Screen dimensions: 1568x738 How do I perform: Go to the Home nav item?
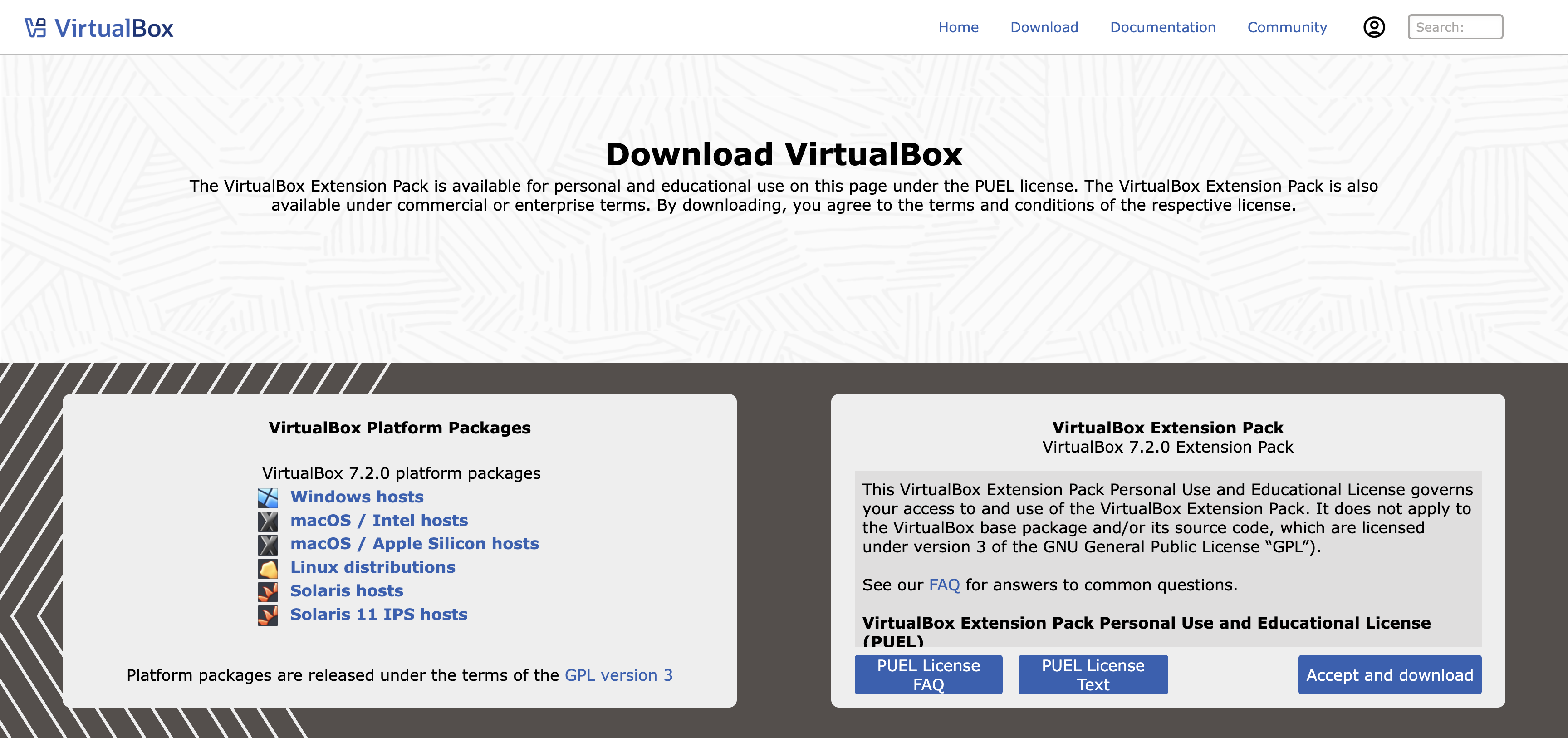point(958,27)
